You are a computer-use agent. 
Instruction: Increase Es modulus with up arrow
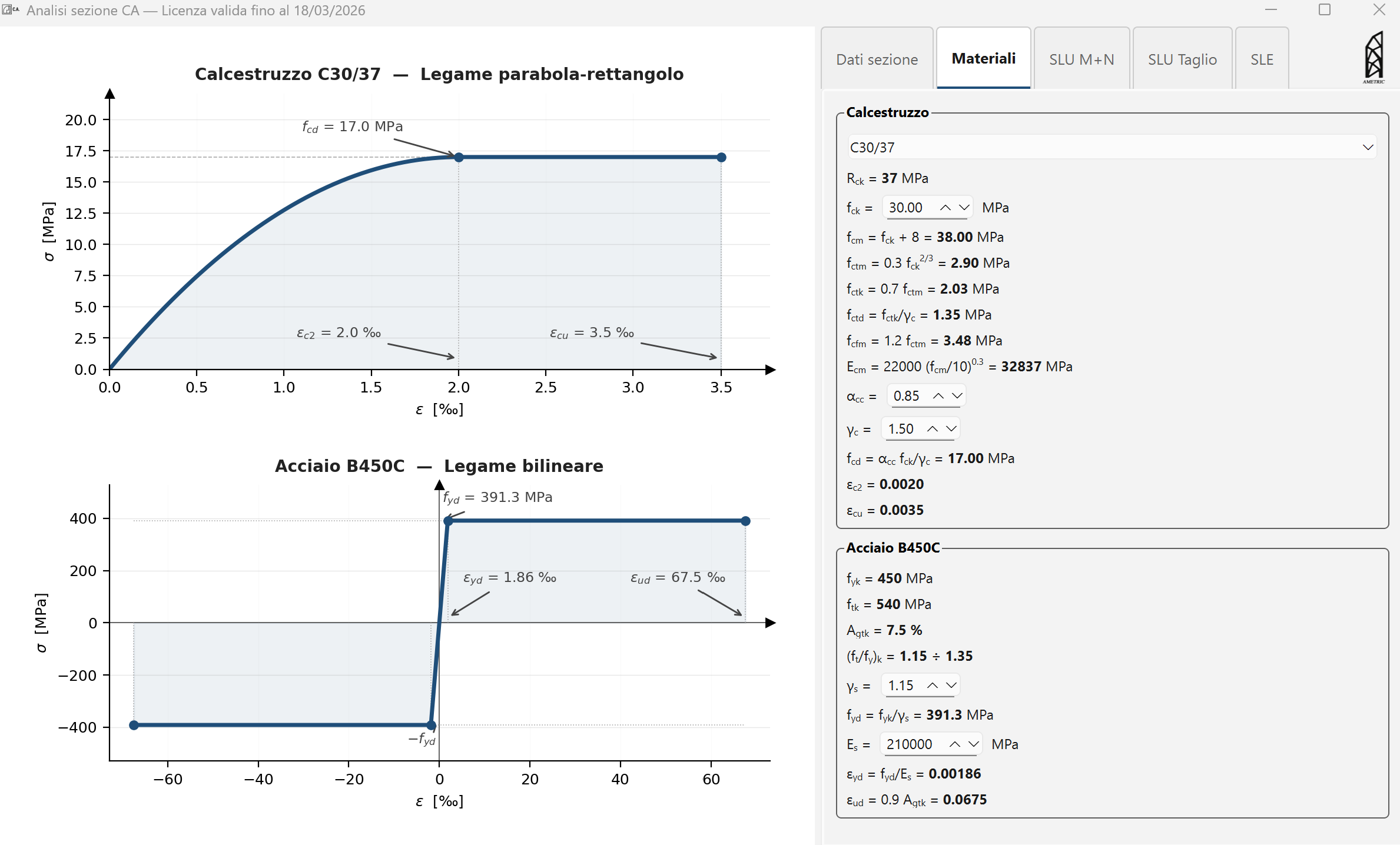[955, 744]
